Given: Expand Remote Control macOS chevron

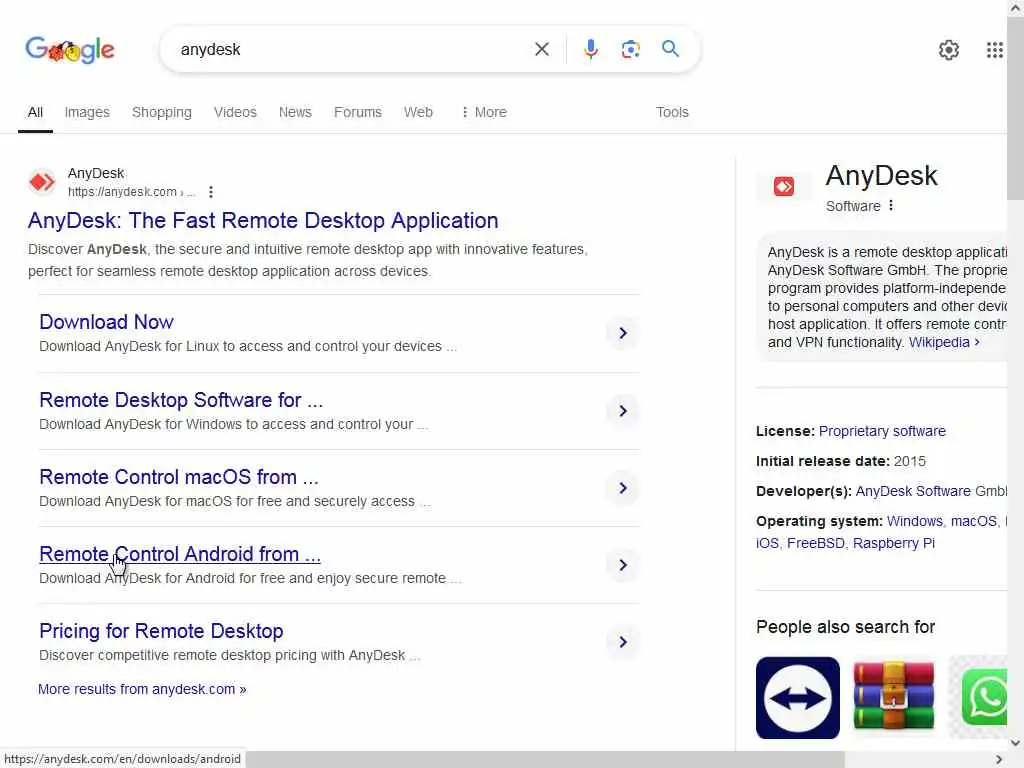Looking at the screenshot, I should pos(623,488).
